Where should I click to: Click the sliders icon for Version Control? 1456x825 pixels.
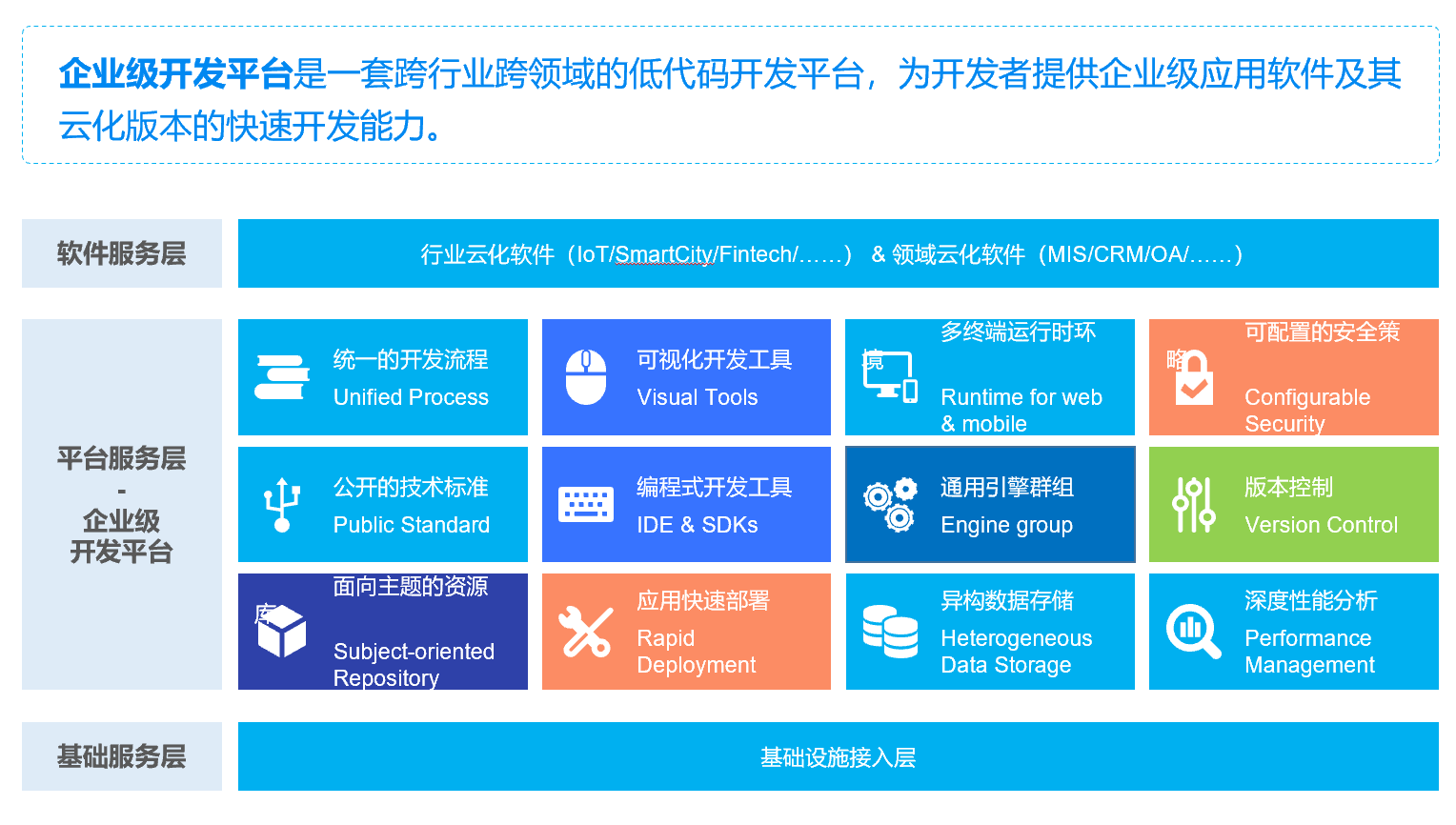click(1194, 505)
